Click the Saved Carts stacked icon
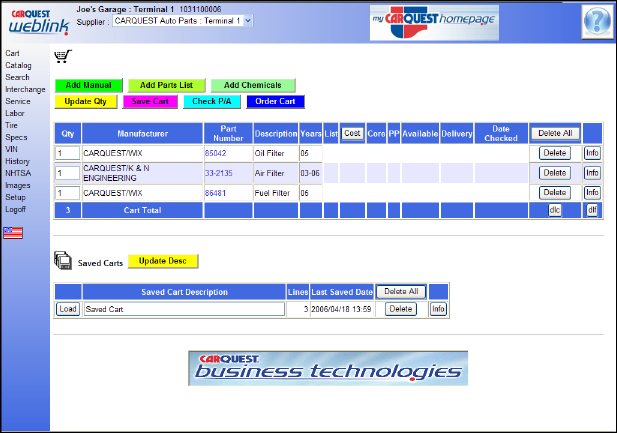Image resolution: width=617 pixels, height=433 pixels. point(63,260)
